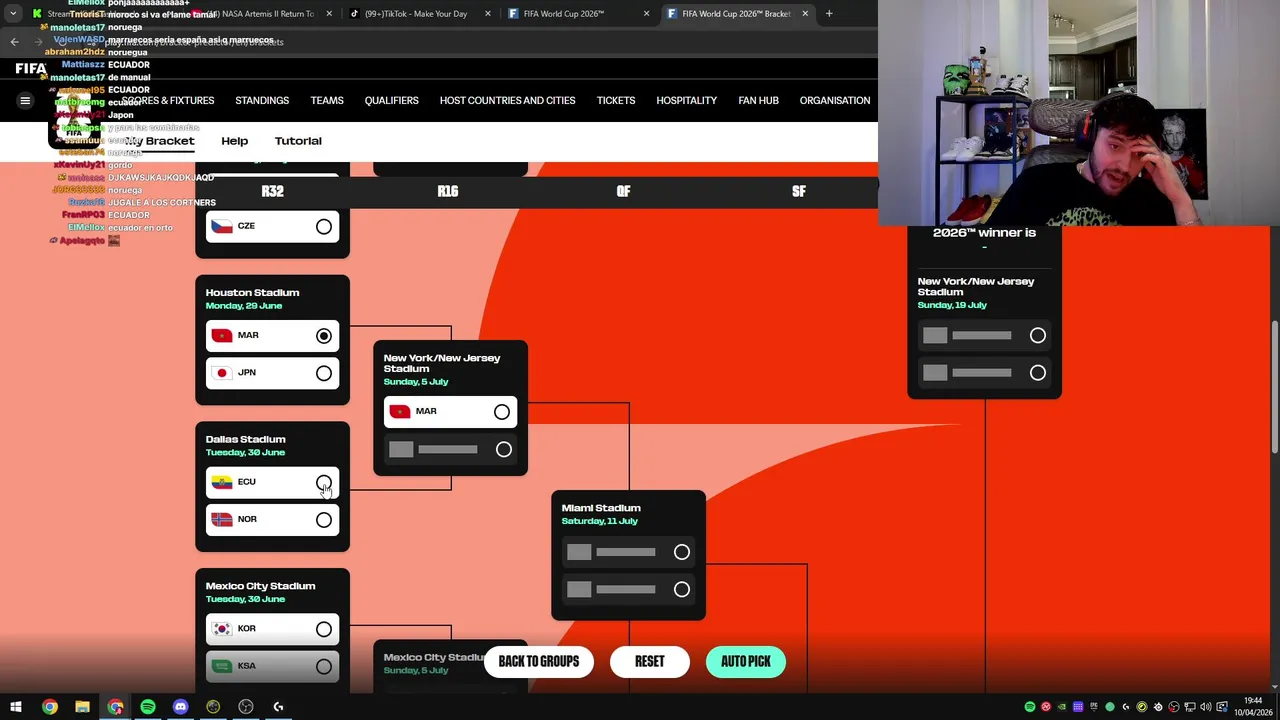Open Teams in FIFA navigation
The width and height of the screenshot is (1280, 720).
coord(327,100)
